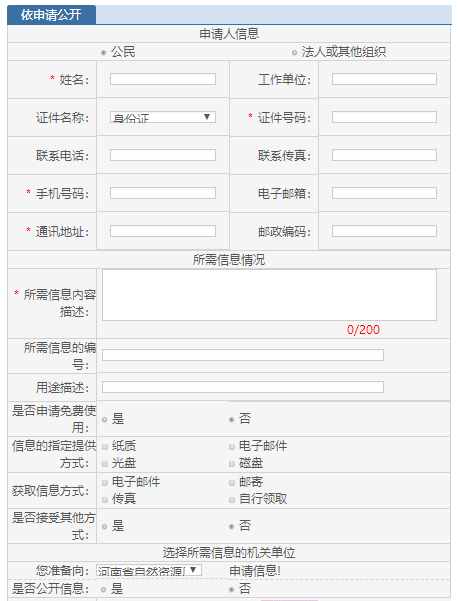This screenshot has width=460, height=601.
Task: Click the 电子邮箱 input field
Action: 384,193
